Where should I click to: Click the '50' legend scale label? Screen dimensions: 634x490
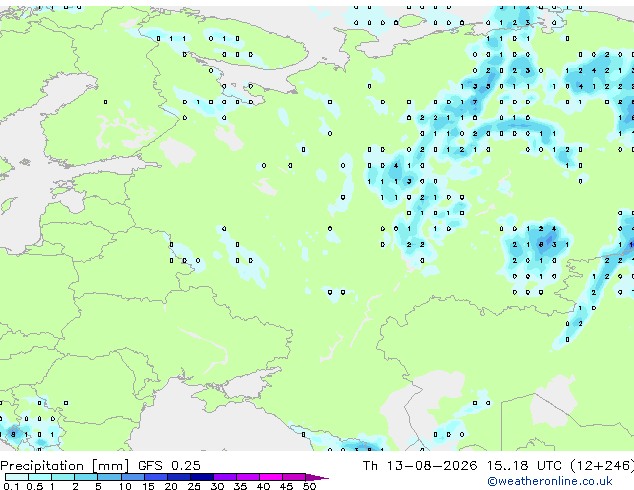[309, 486]
